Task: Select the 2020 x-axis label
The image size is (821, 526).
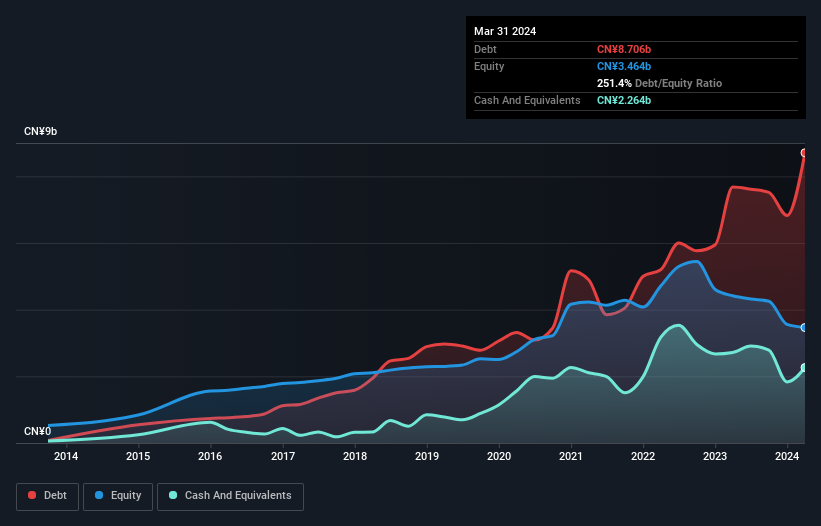Action: pyautogui.click(x=499, y=456)
